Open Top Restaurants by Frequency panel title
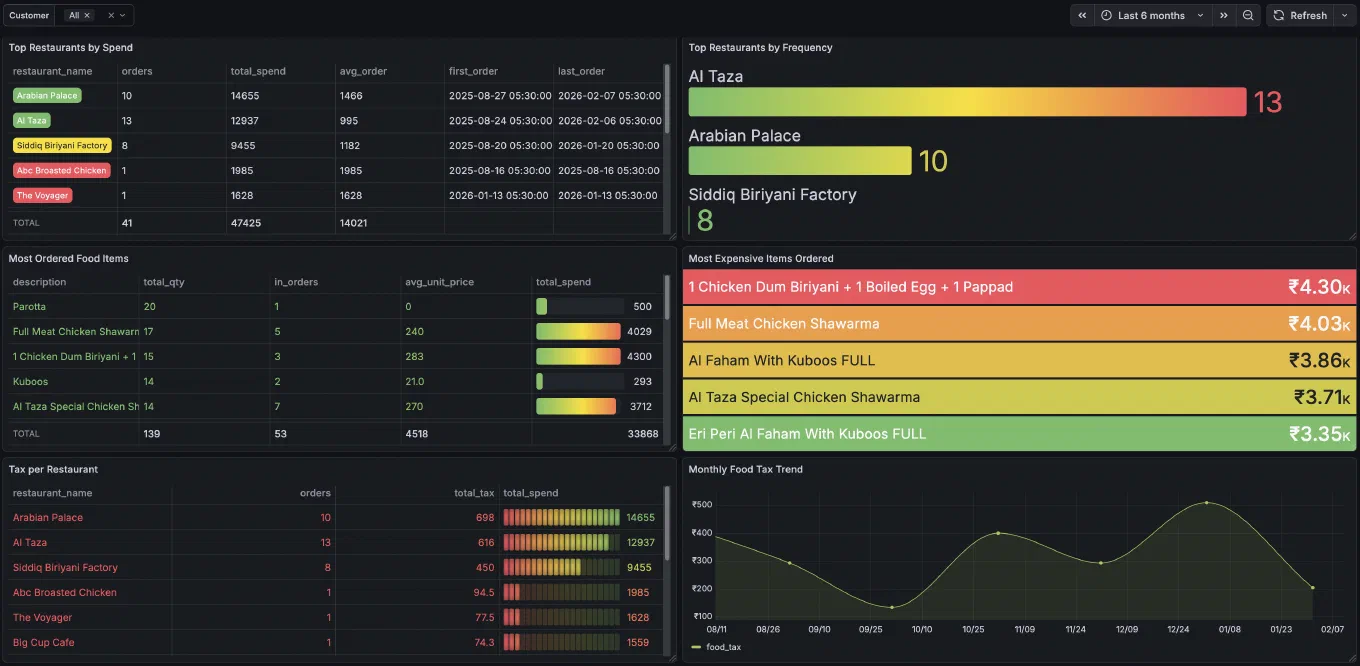The width and height of the screenshot is (1360, 666). 760,47
